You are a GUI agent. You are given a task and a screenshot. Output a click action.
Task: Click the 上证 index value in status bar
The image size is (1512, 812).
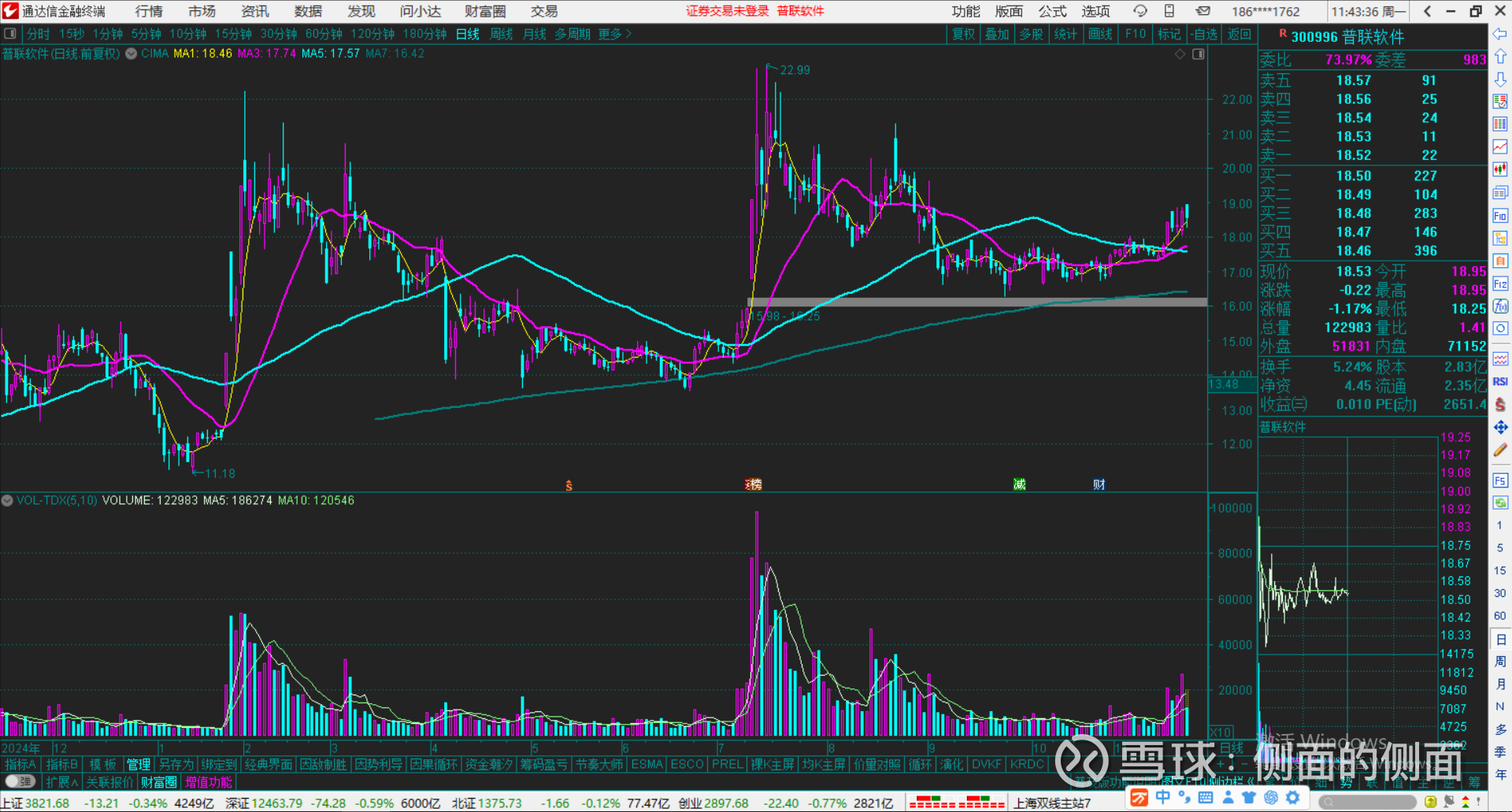46,803
